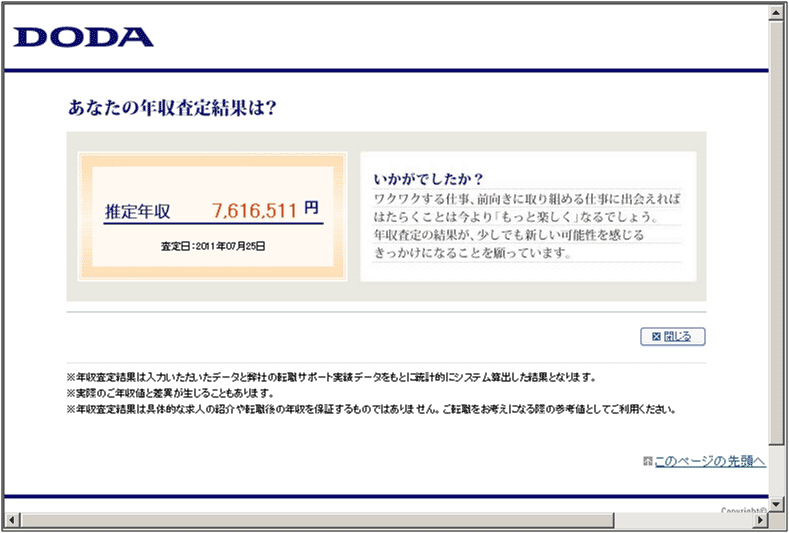Screen dimensions: 789x533
Task: Click the 推定年収 label
Action: [137, 212]
